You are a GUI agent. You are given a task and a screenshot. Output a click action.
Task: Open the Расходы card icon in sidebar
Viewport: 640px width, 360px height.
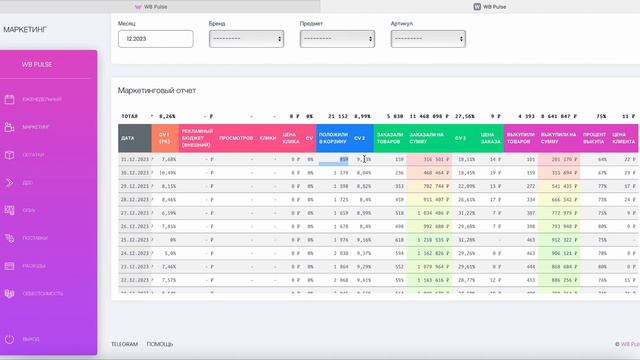[9, 266]
